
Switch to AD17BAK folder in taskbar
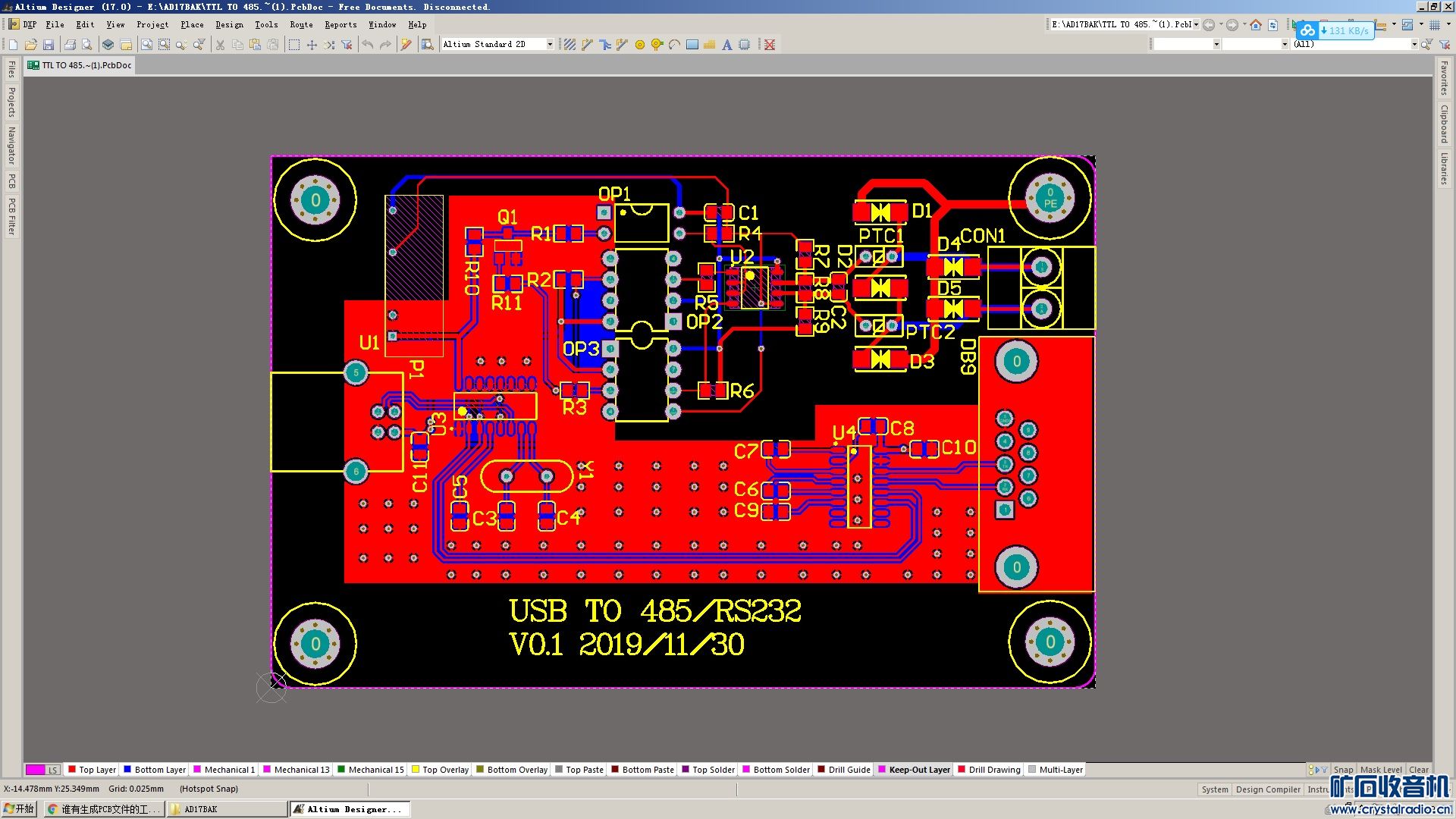pos(226,809)
